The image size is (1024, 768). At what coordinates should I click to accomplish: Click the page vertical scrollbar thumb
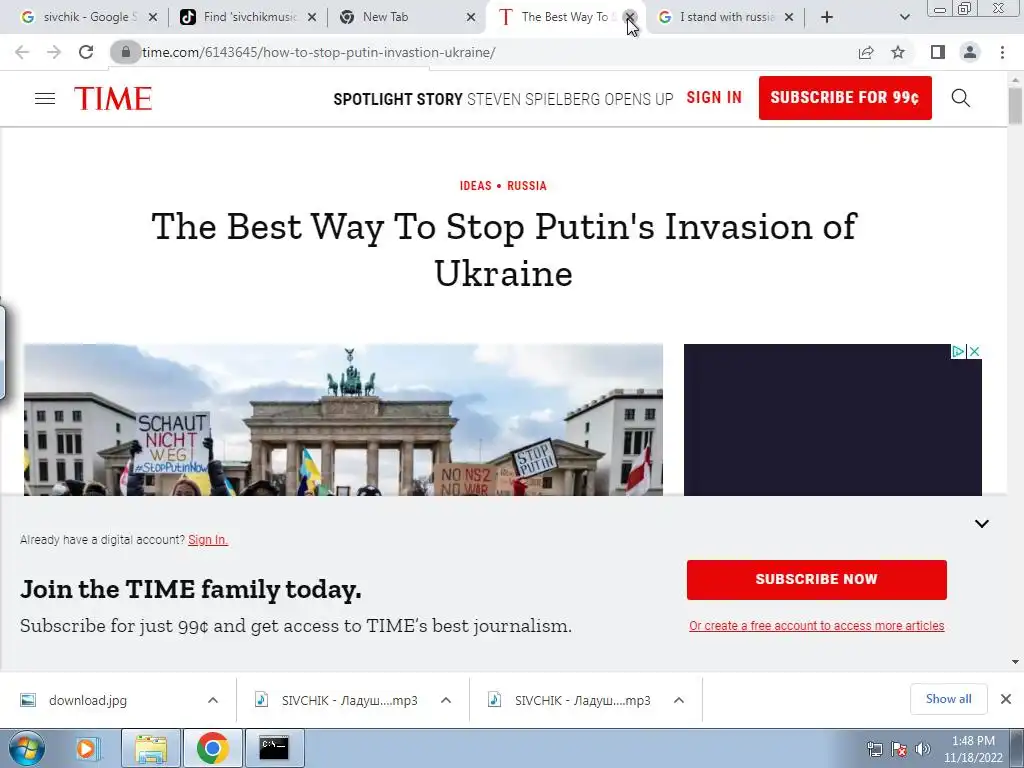(1015, 106)
